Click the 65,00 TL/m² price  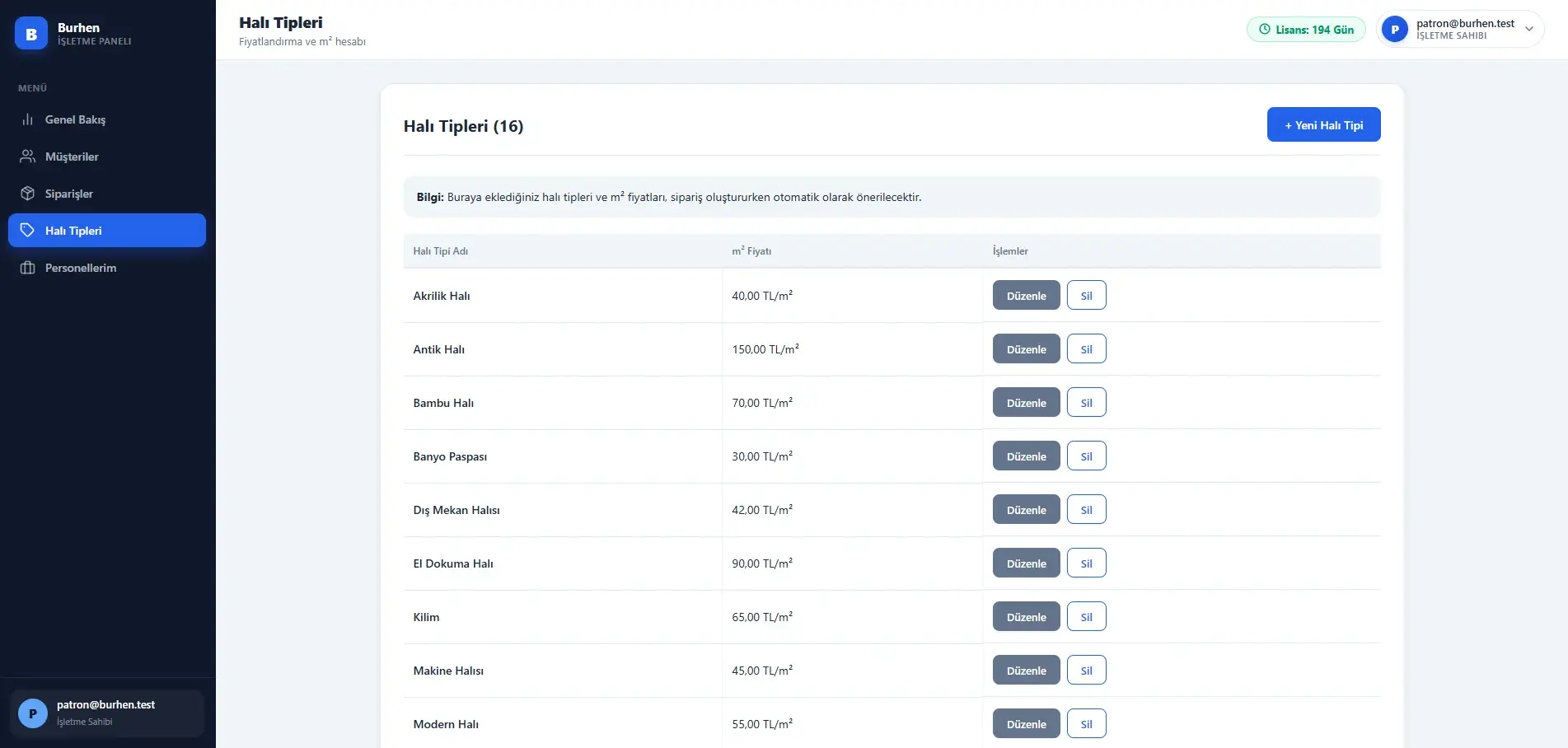[x=762, y=616]
